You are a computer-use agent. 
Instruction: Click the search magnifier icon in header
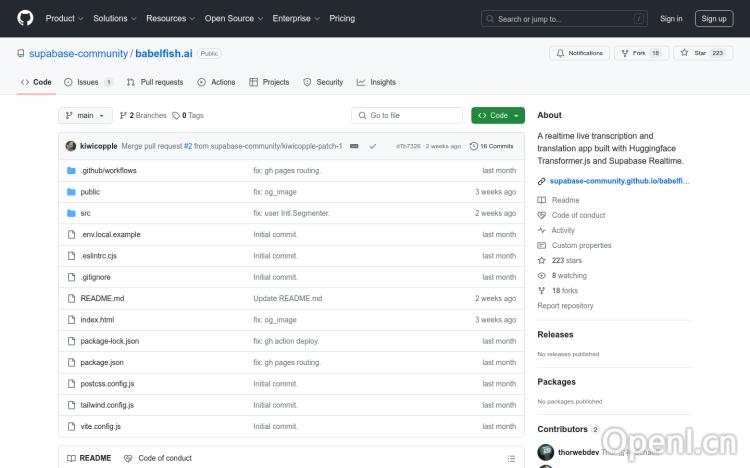490,19
